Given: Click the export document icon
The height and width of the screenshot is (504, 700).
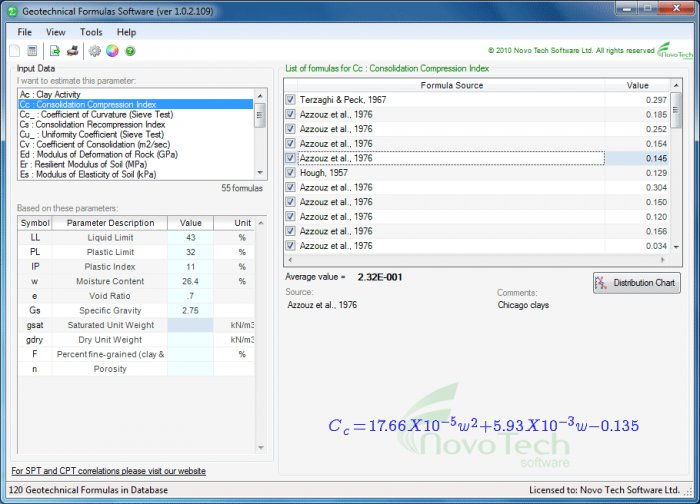Looking at the screenshot, I should [55, 51].
